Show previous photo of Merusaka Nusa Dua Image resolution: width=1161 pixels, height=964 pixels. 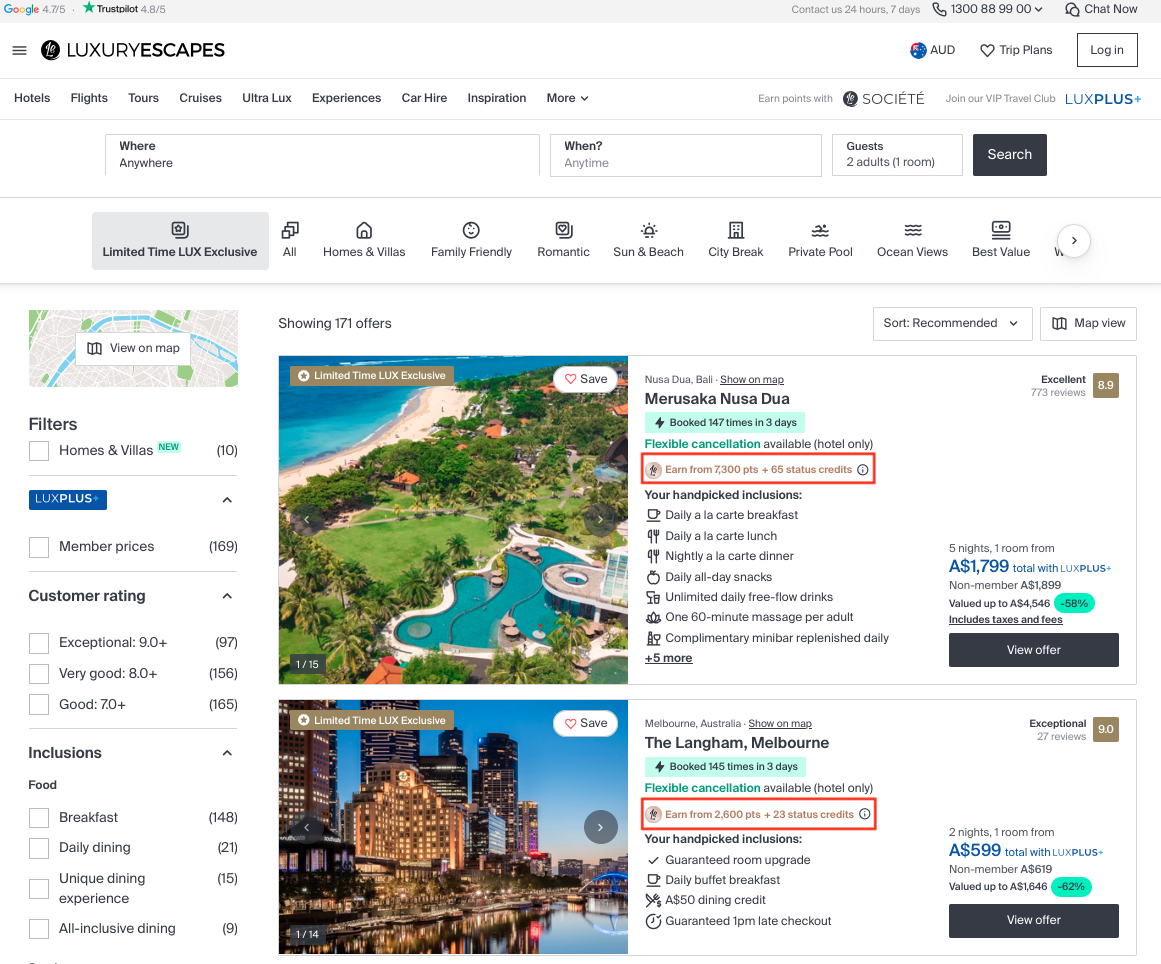[307, 520]
